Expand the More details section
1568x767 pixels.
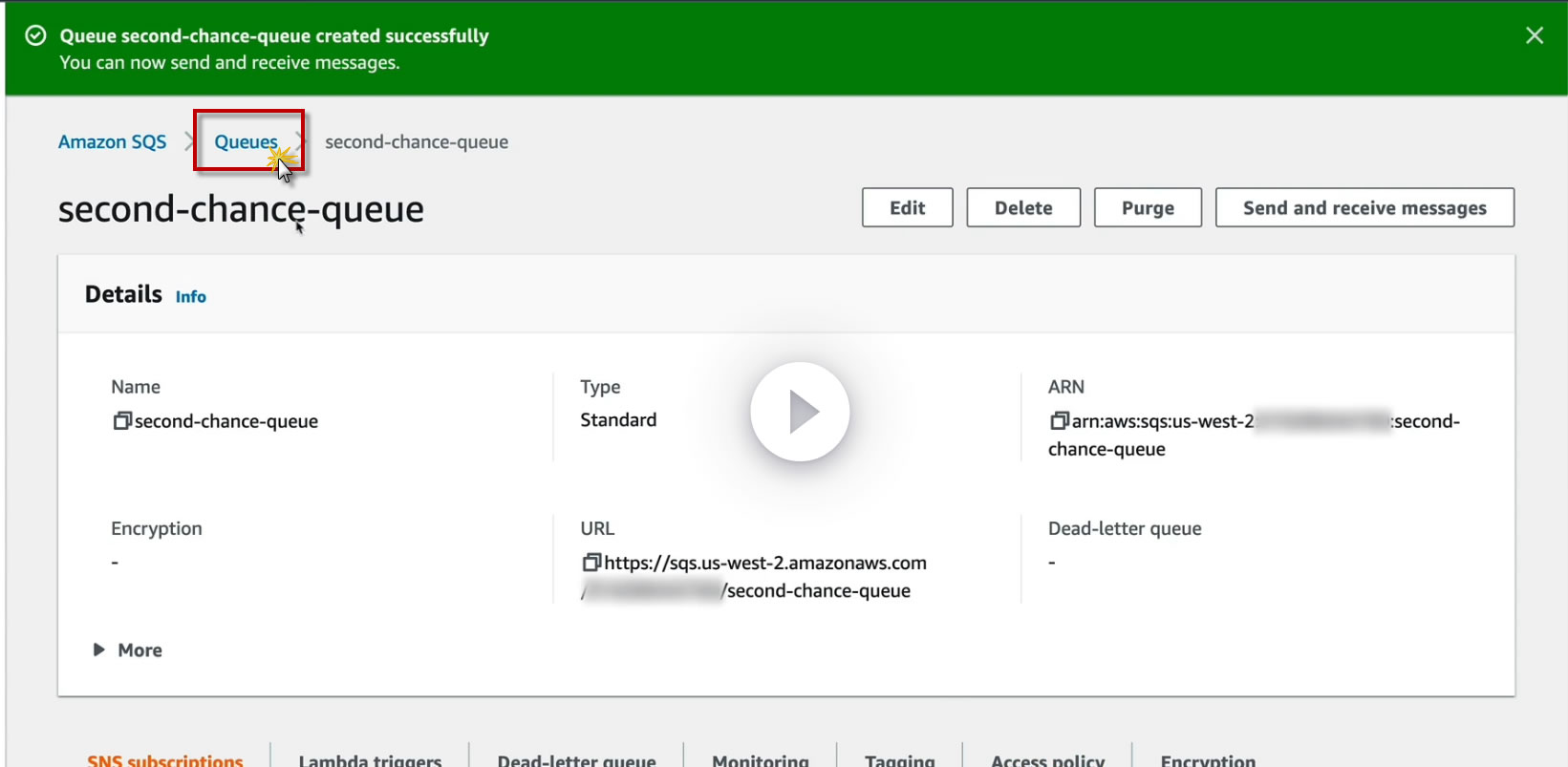click(127, 650)
